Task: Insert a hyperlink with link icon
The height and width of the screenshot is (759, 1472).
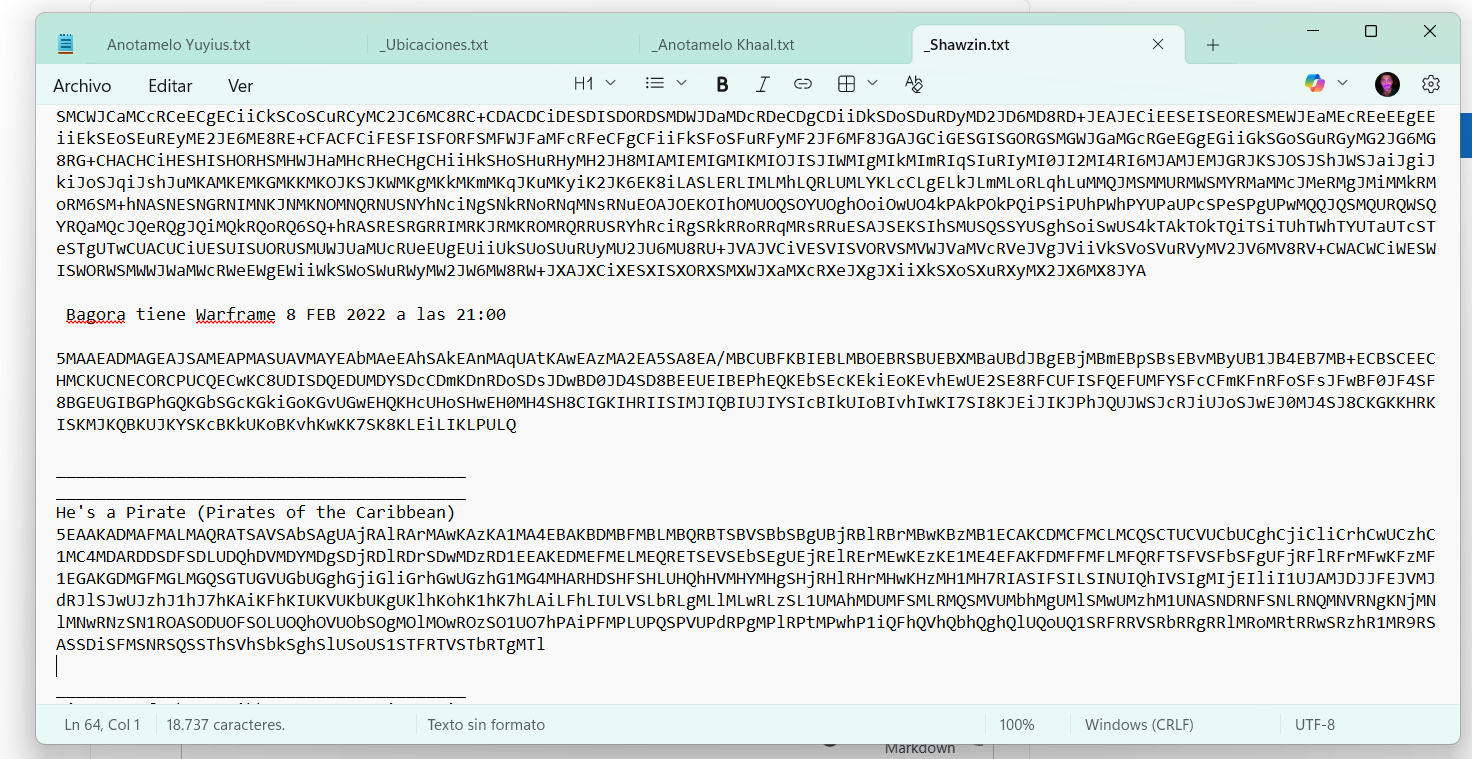Action: click(x=802, y=84)
